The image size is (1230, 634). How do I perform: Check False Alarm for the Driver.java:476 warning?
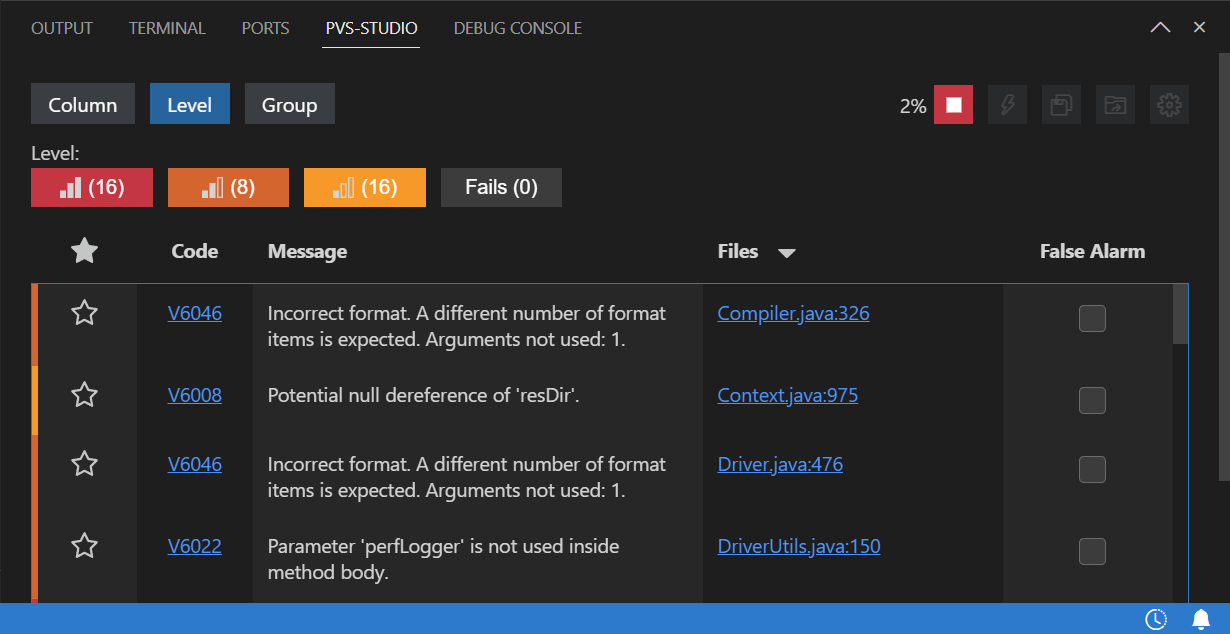[1091, 469]
